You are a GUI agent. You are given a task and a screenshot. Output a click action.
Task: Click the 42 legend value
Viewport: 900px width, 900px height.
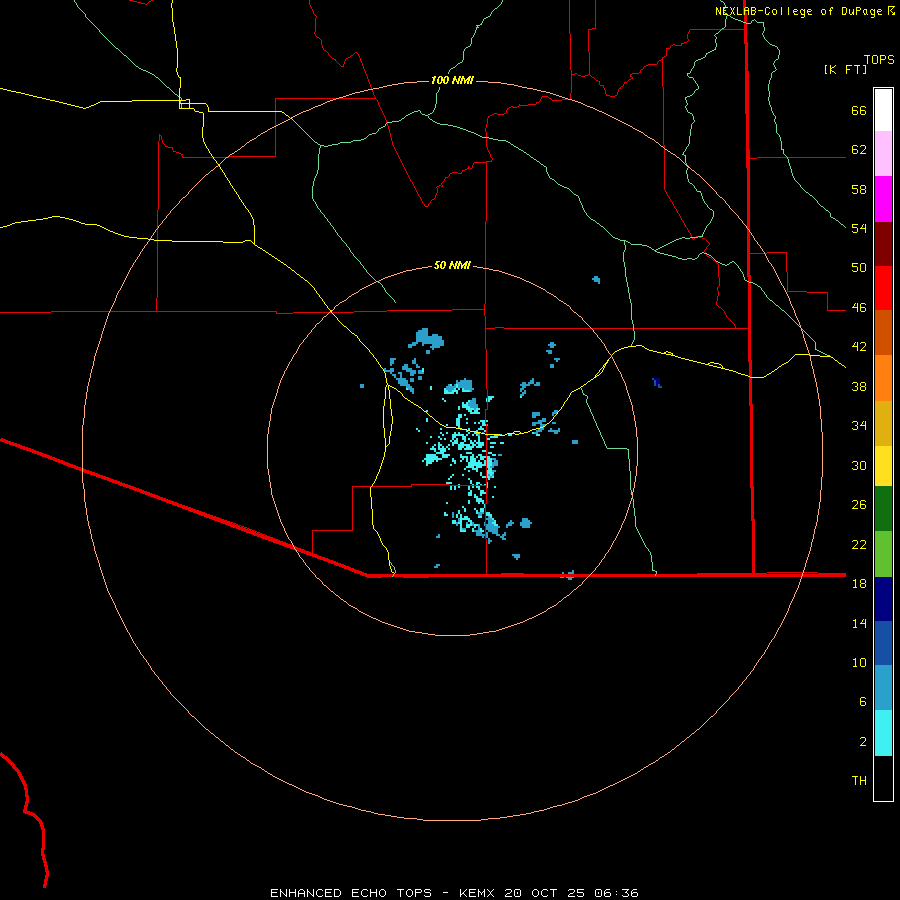(859, 347)
